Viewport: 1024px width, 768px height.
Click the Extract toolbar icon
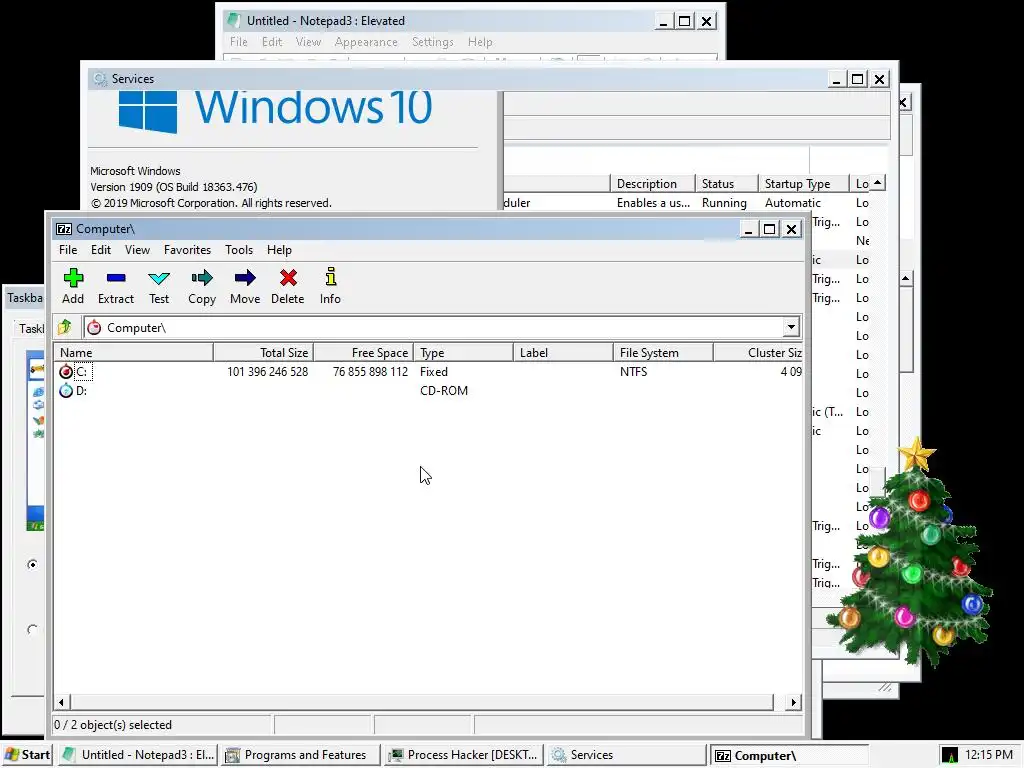click(116, 278)
